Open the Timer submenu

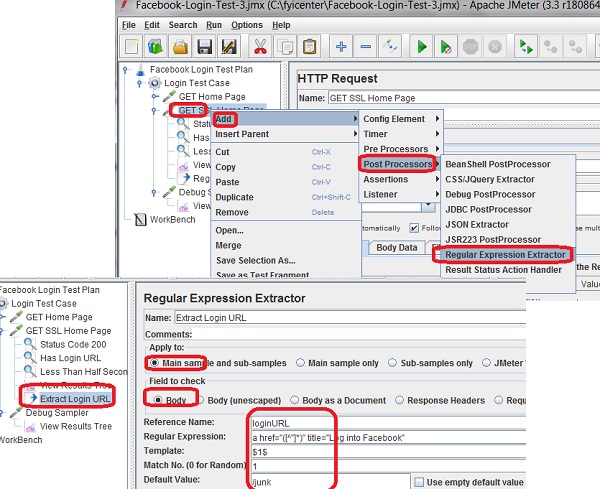point(401,134)
